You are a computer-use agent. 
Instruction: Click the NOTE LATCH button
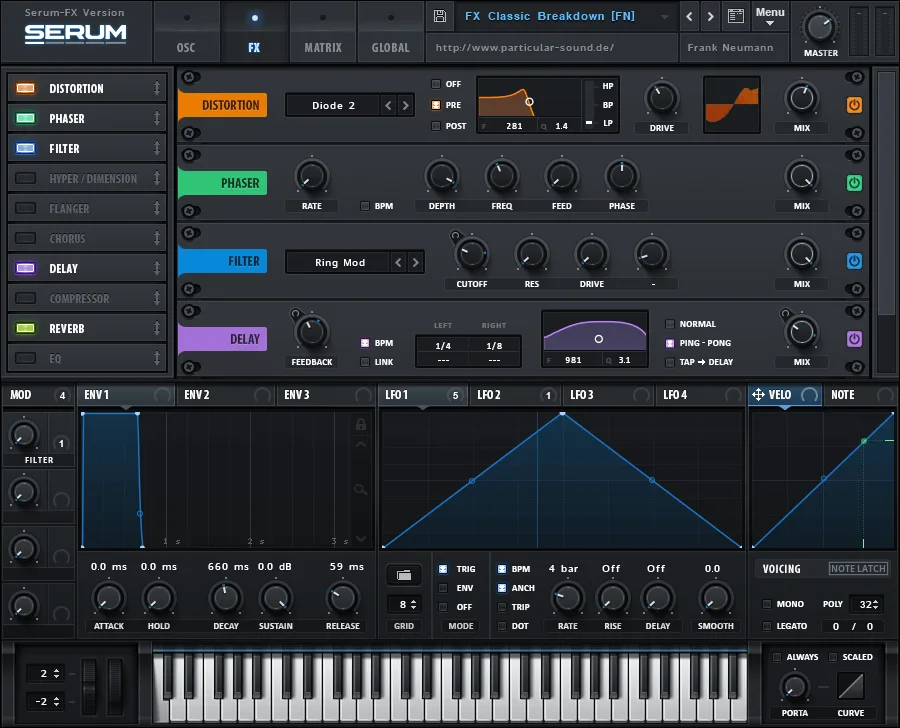click(858, 569)
